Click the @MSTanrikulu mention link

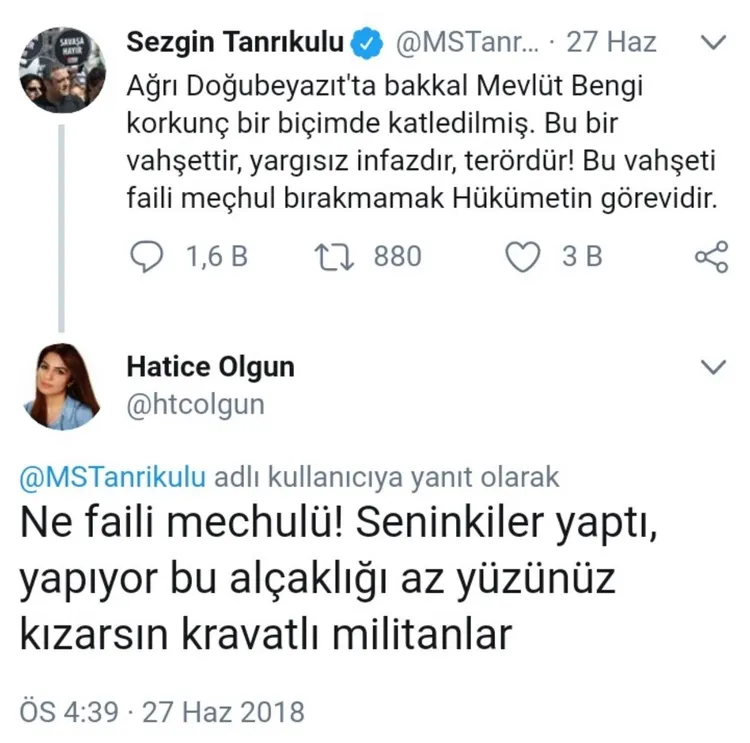[113, 477]
